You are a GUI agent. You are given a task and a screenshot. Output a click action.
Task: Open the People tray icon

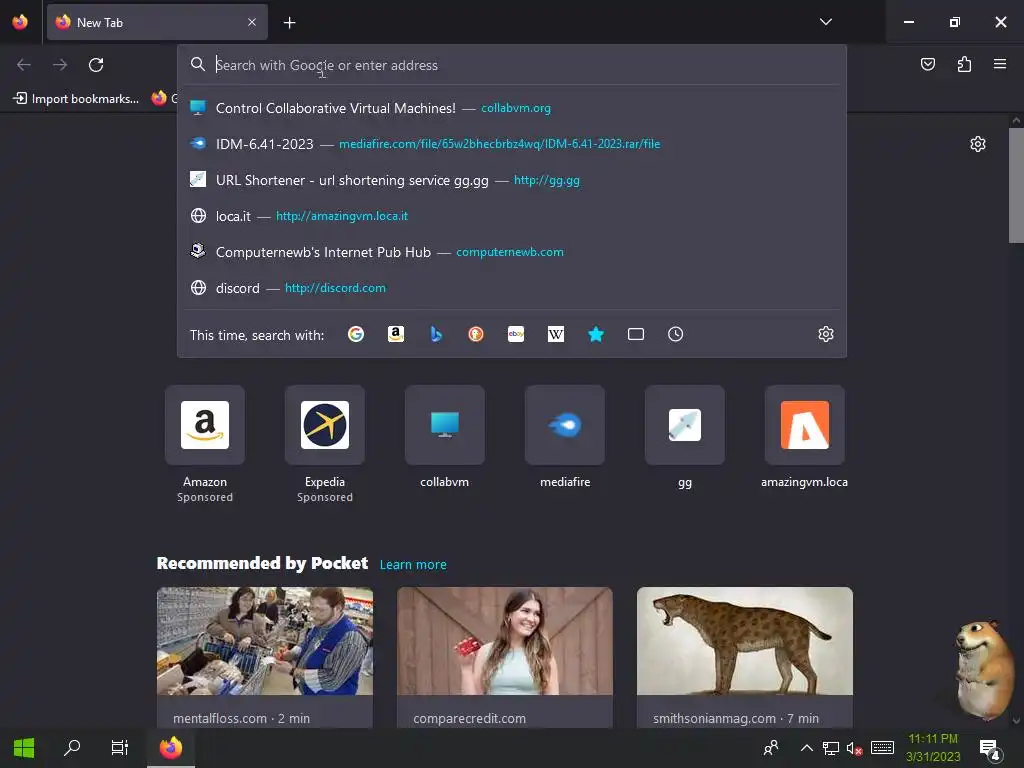point(771,748)
